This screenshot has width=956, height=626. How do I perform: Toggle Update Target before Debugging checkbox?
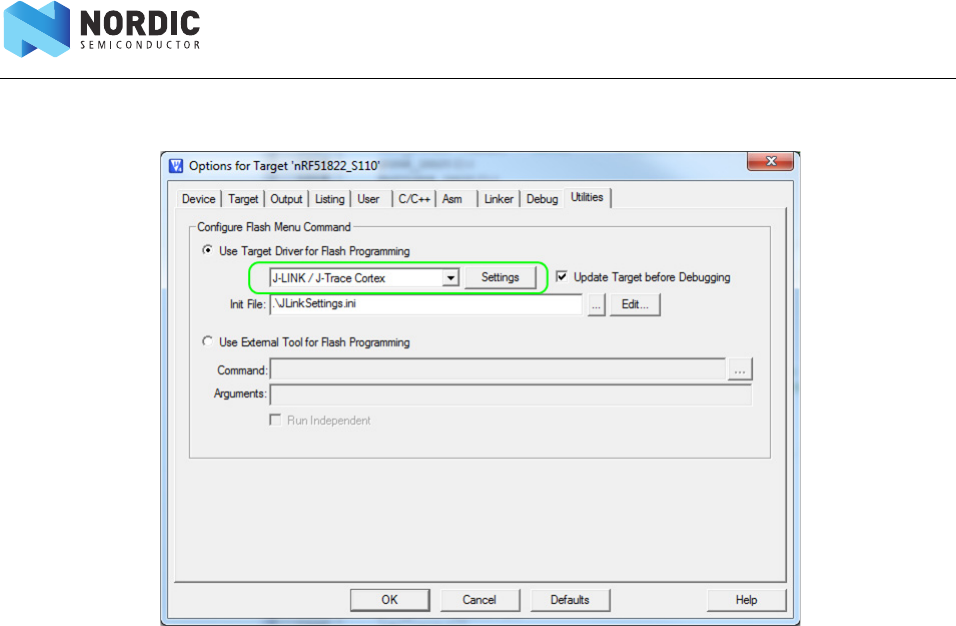[562, 276]
